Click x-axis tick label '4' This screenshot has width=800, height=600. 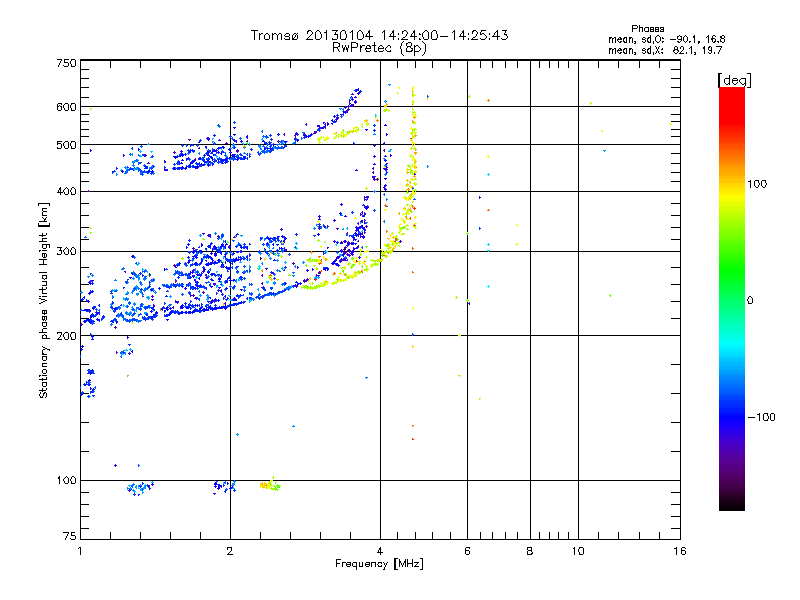tap(380, 551)
